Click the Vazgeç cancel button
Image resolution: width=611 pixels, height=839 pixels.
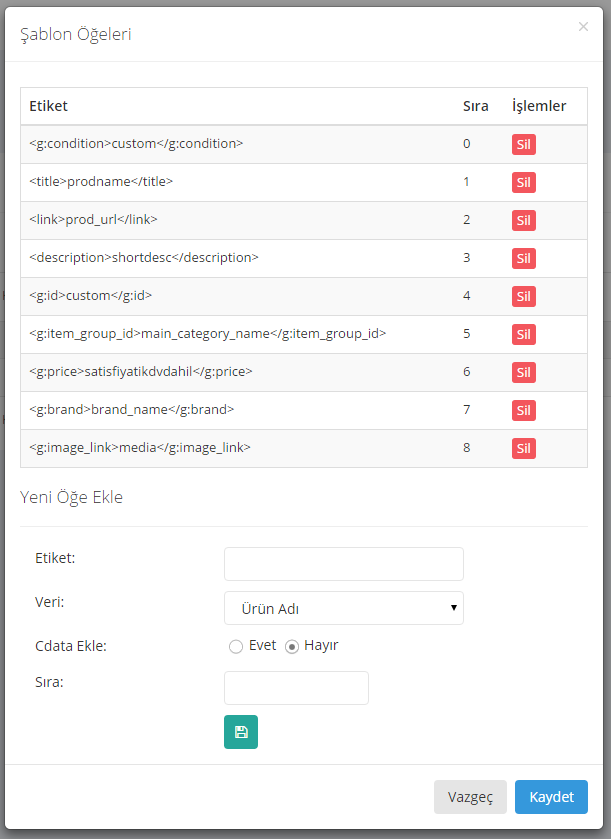(x=470, y=797)
